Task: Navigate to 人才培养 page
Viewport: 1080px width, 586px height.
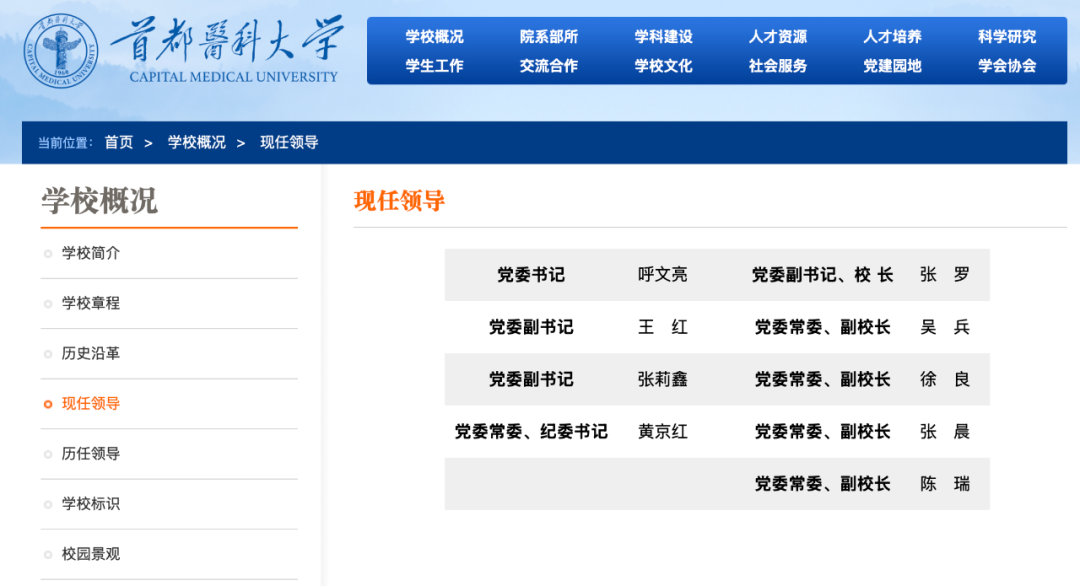Action: (x=893, y=36)
